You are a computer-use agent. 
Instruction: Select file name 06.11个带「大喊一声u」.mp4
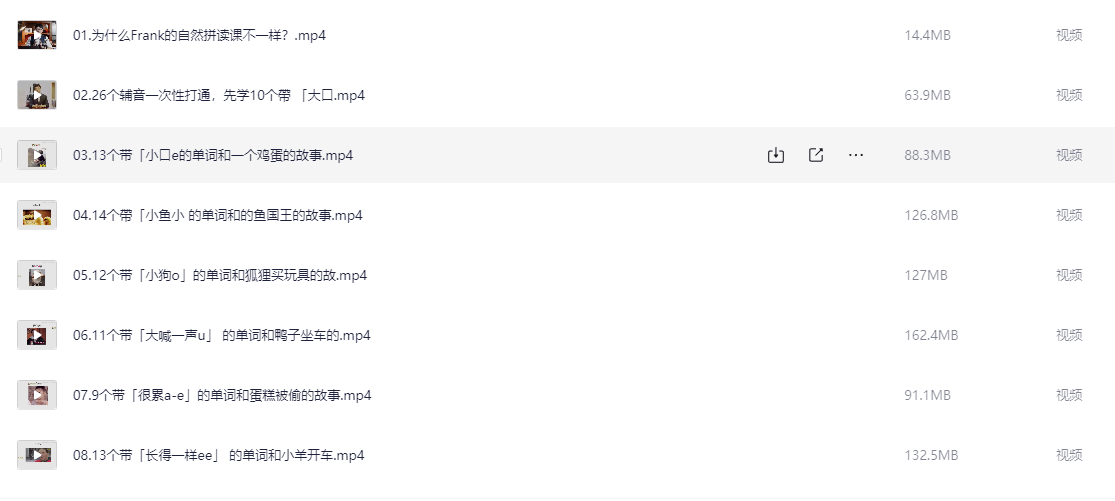[222, 335]
